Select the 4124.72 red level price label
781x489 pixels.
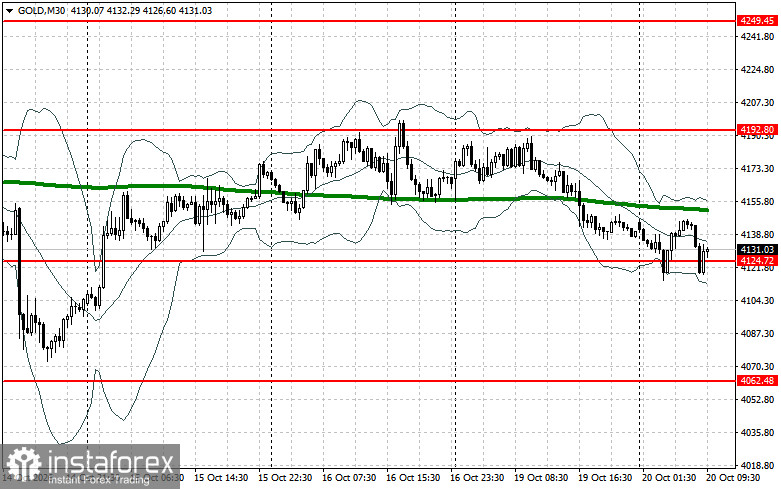pyautogui.click(x=757, y=260)
